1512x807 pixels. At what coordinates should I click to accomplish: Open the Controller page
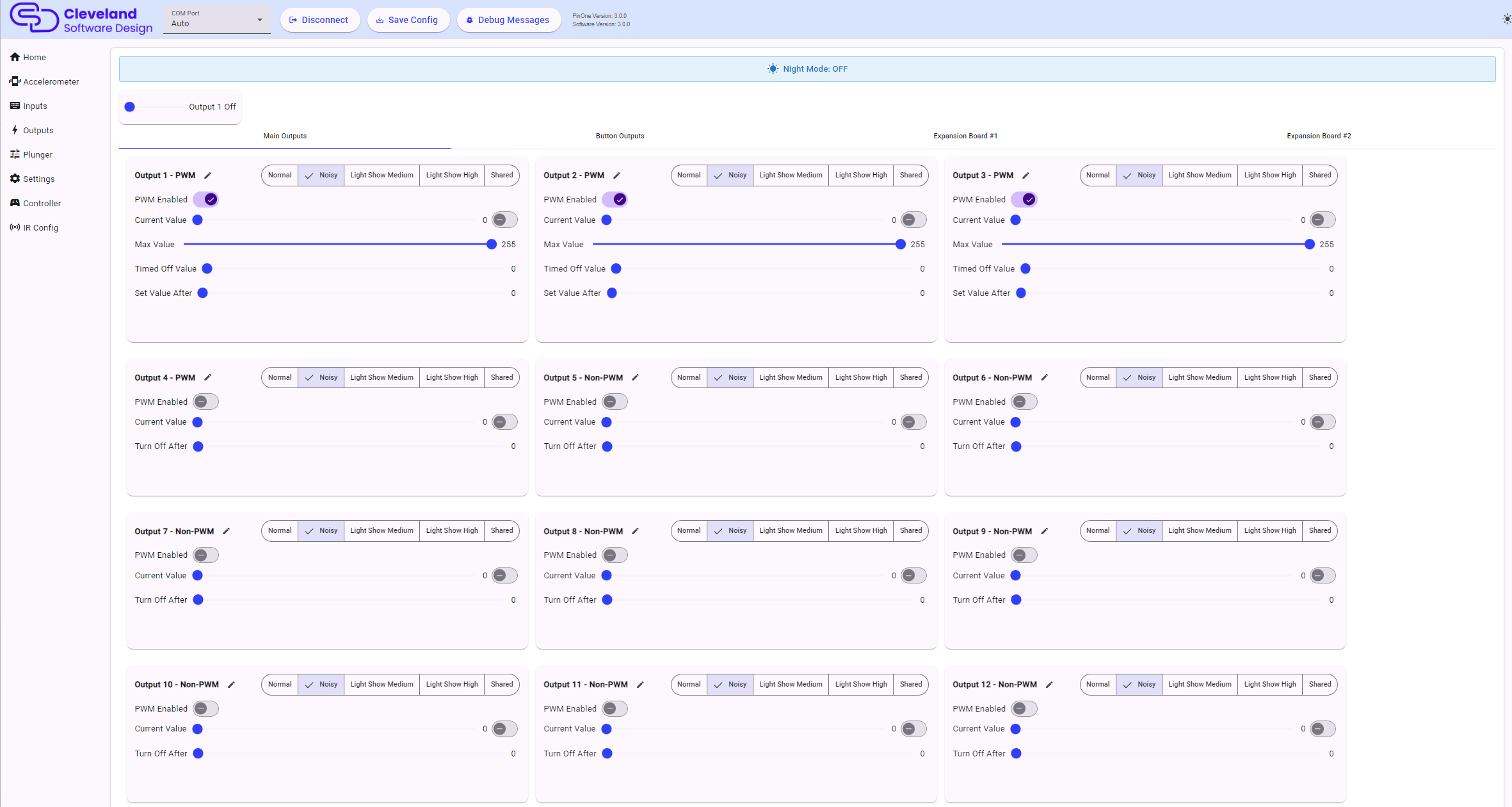(x=35, y=203)
